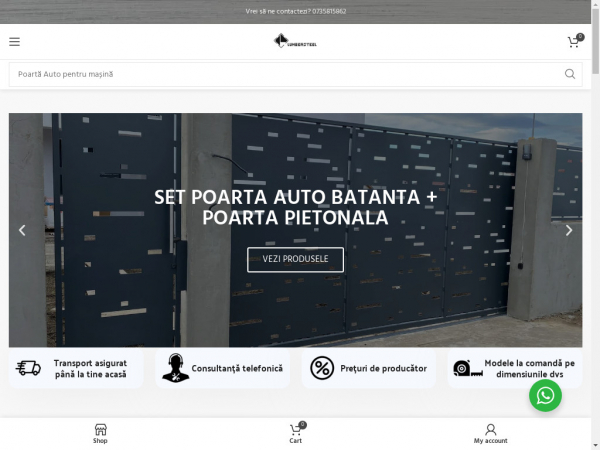Focus the Poartă Auto search field

(287, 74)
